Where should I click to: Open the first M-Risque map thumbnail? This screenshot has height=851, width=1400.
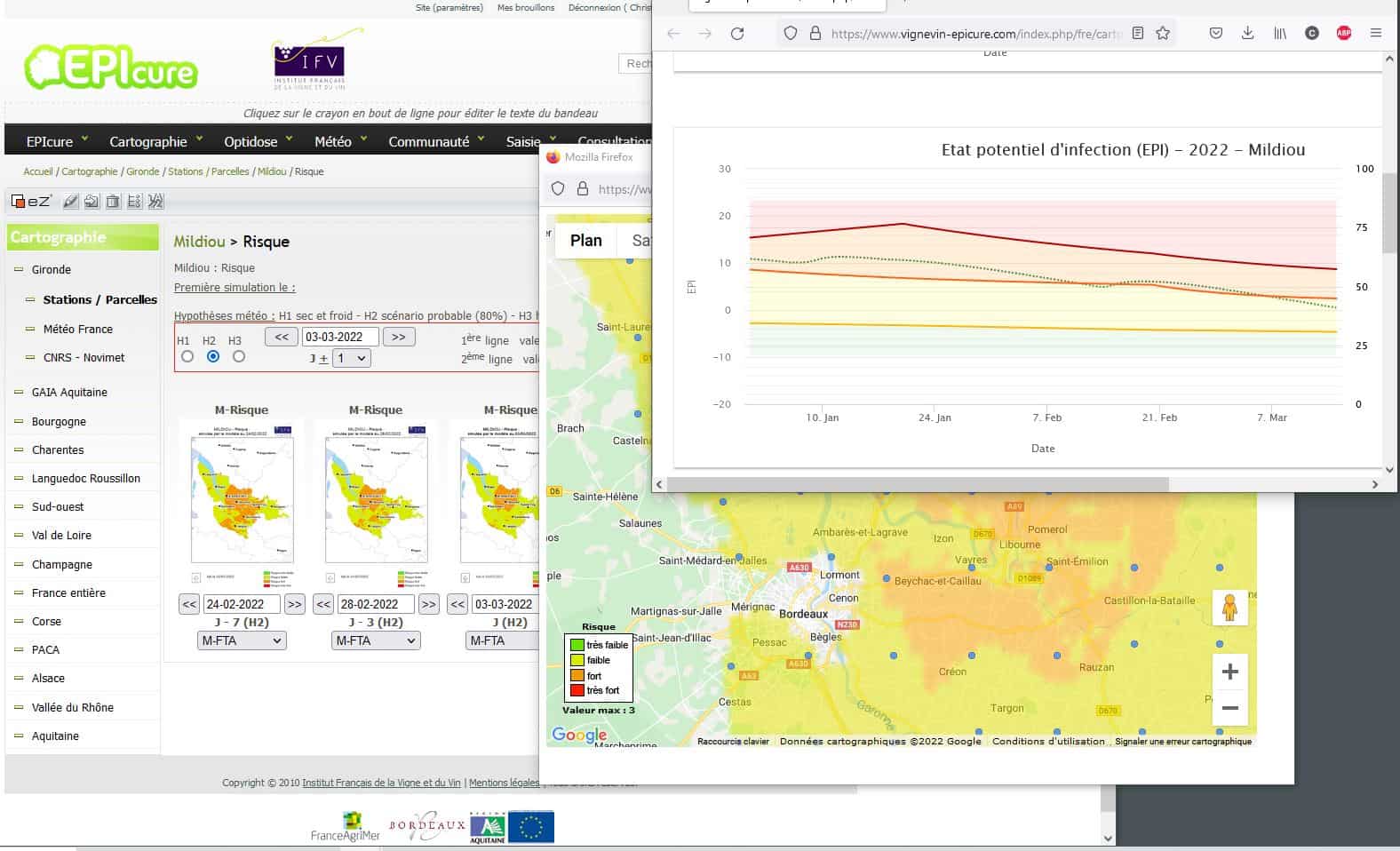click(x=242, y=504)
